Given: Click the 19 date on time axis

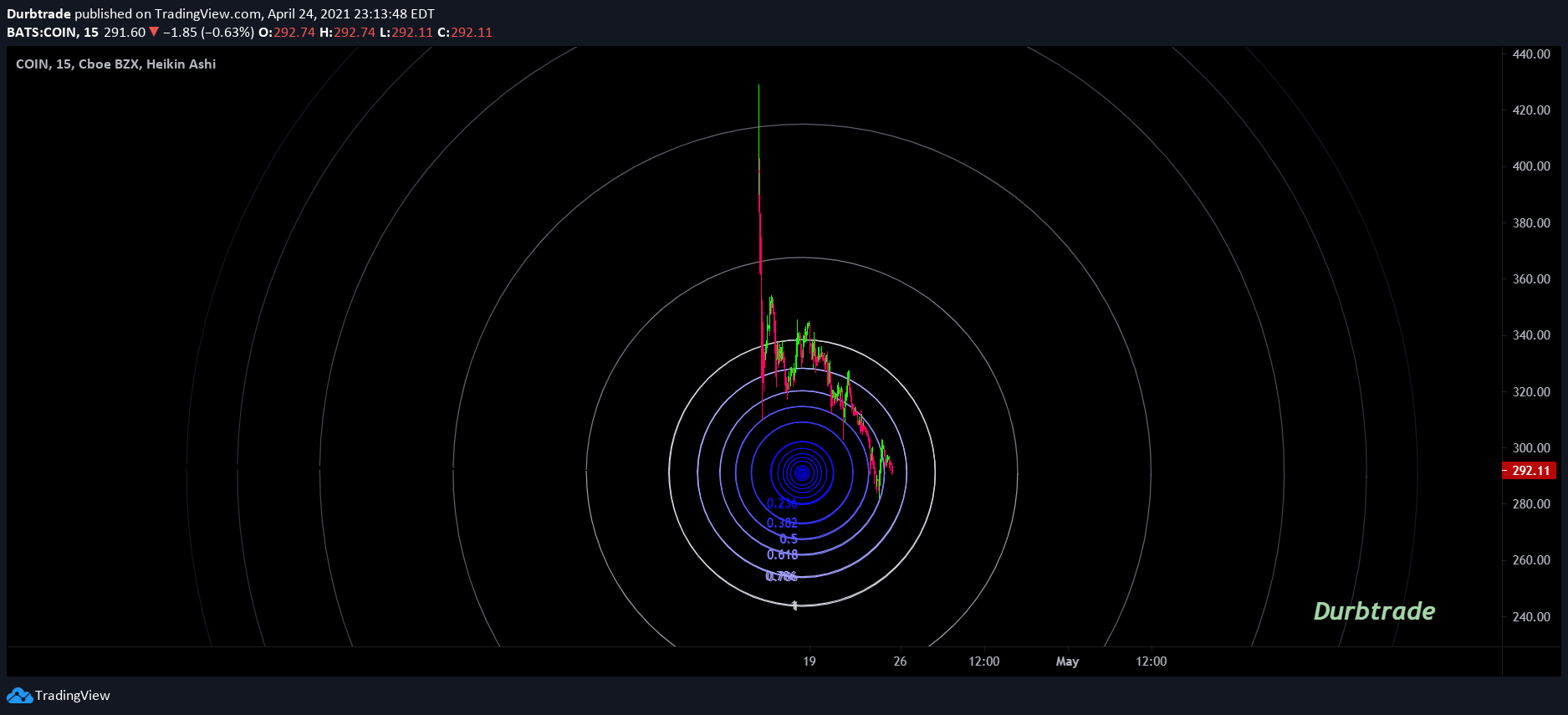Looking at the screenshot, I should click(x=810, y=661).
